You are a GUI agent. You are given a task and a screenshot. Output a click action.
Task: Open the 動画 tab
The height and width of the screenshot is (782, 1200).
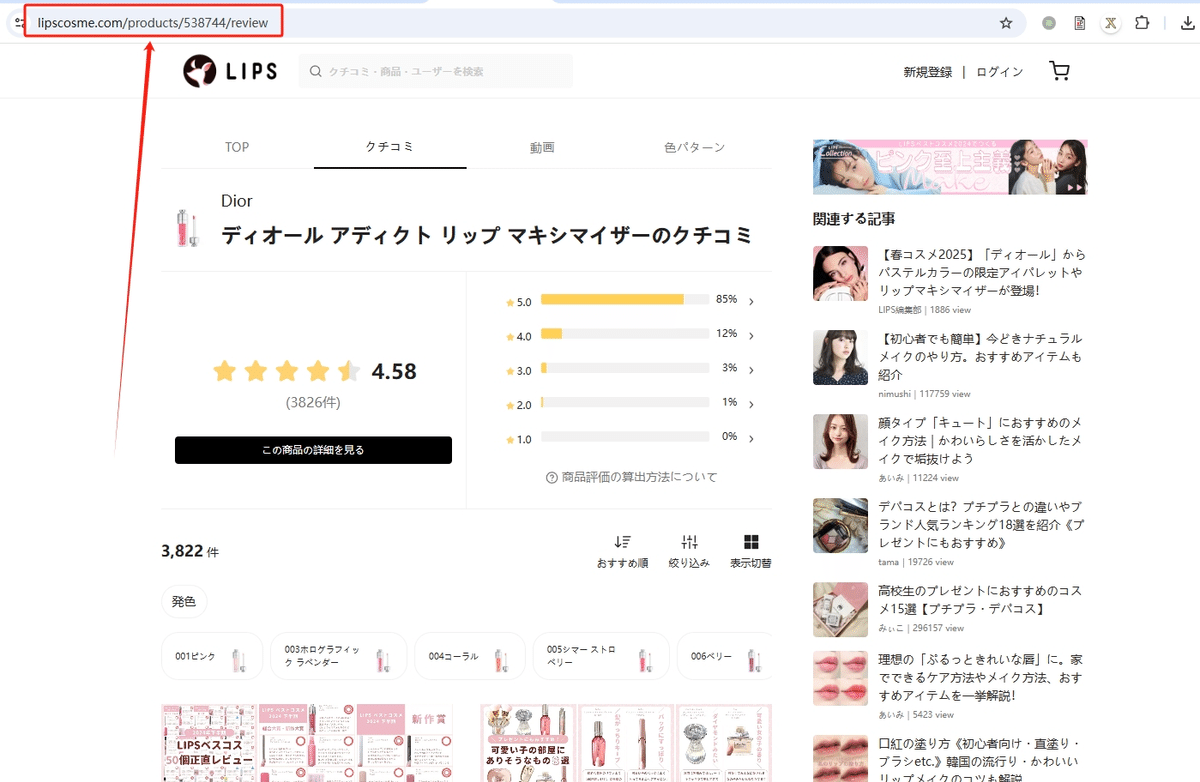click(542, 147)
